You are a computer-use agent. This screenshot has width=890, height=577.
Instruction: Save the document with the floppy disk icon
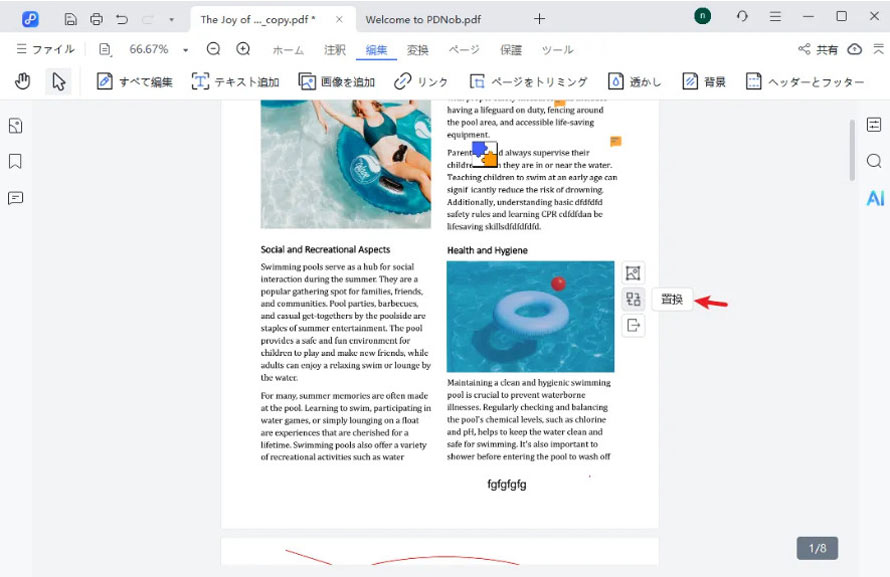pos(70,19)
